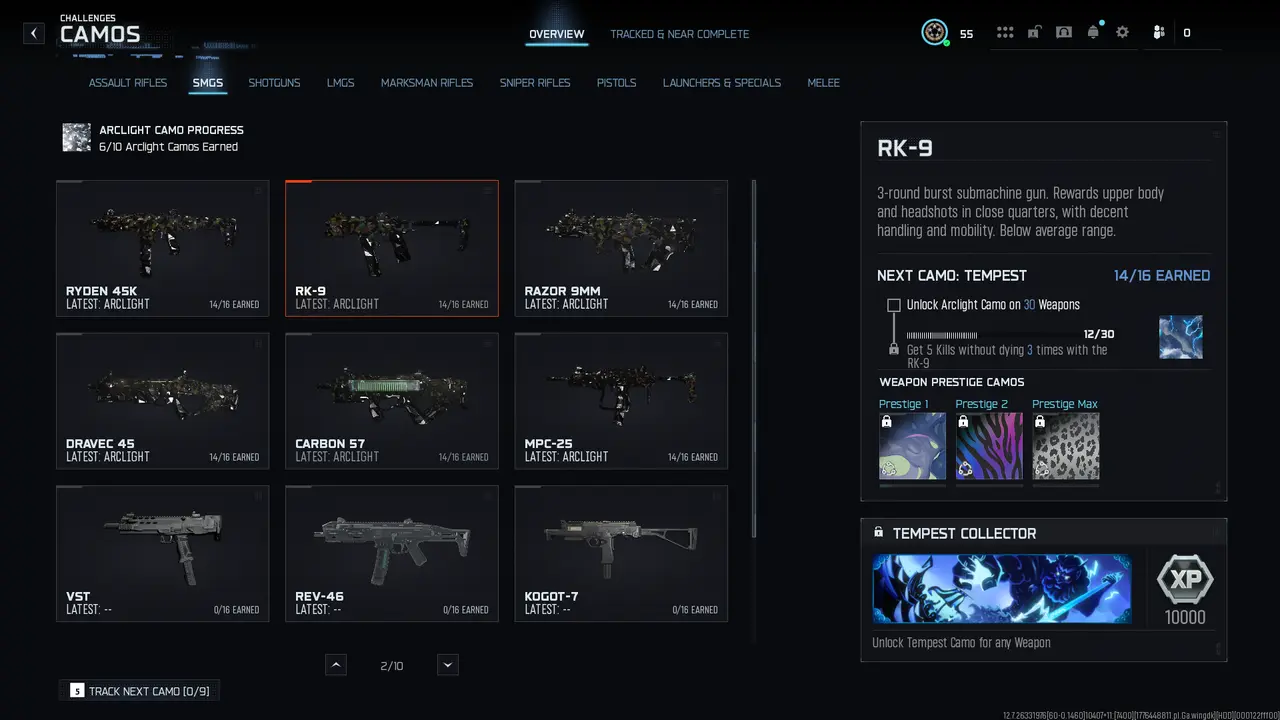Viewport: 1280px width, 720px height.
Task: Select the Carbon 57 weapon card
Action: point(391,401)
